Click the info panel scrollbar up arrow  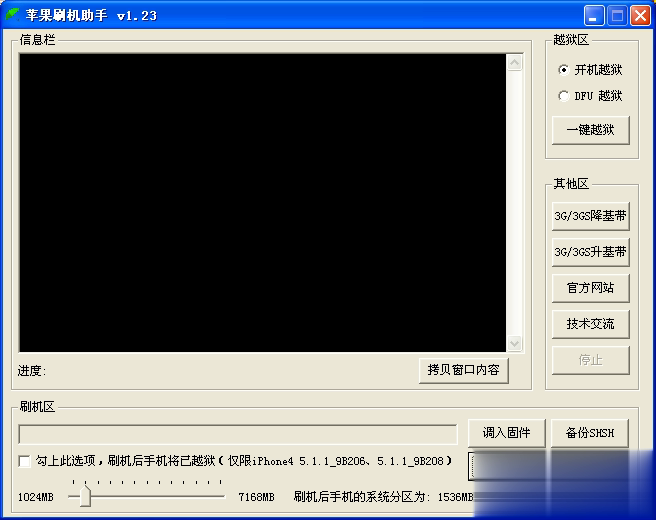[515, 63]
